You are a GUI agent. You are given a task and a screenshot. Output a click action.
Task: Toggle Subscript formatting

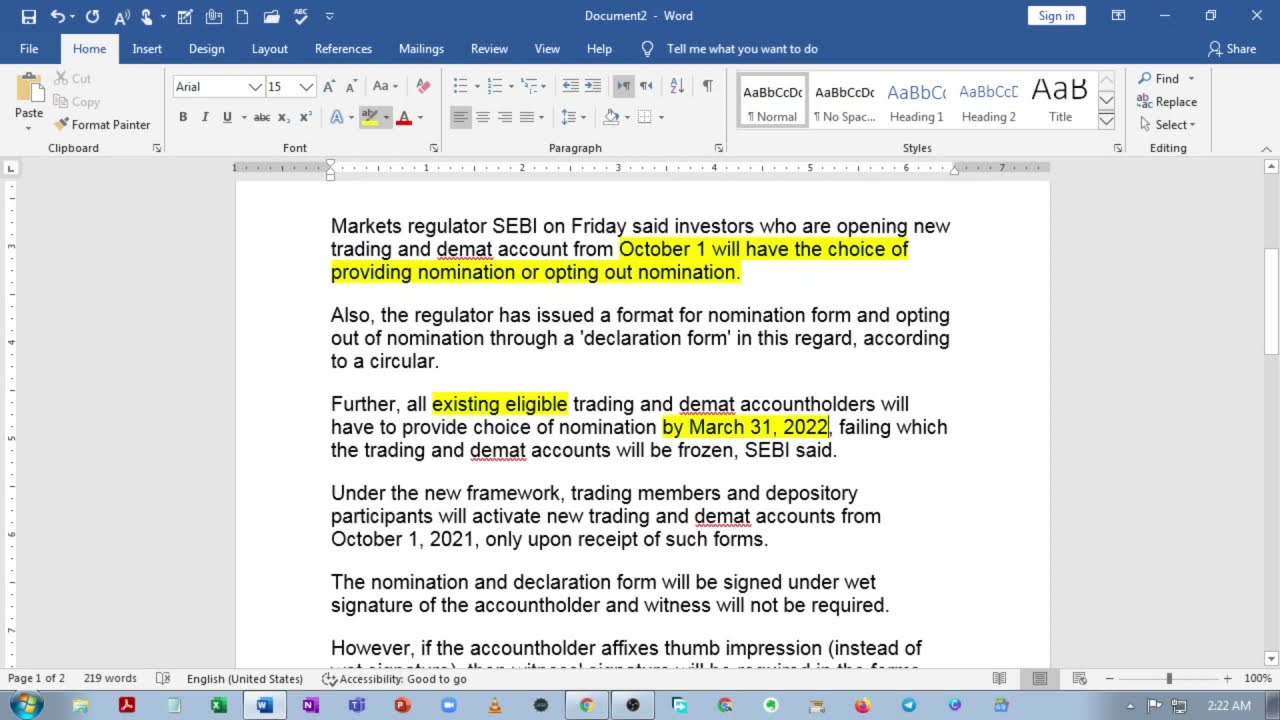pyautogui.click(x=284, y=117)
